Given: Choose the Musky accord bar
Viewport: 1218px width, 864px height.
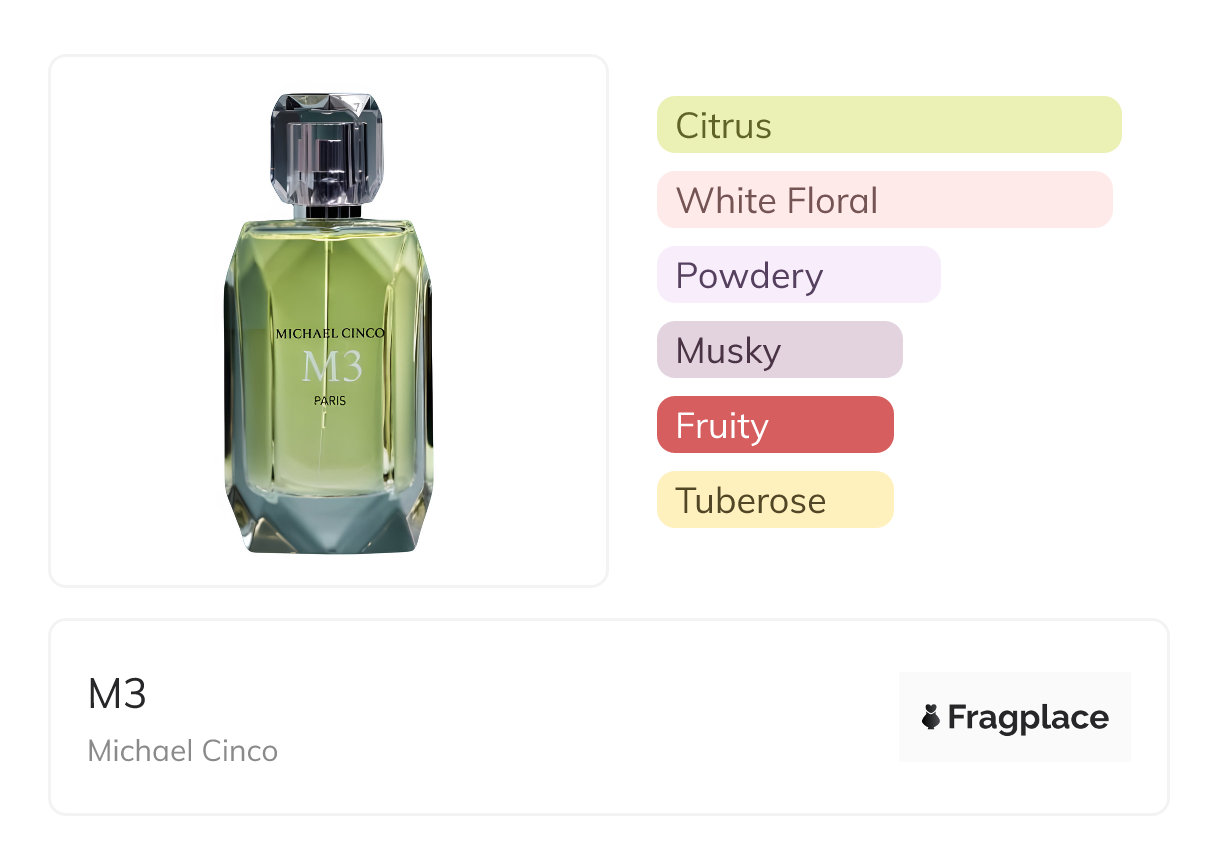Looking at the screenshot, I should coord(779,350).
